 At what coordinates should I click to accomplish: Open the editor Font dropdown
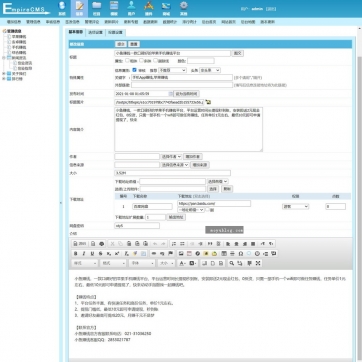coord(142,263)
